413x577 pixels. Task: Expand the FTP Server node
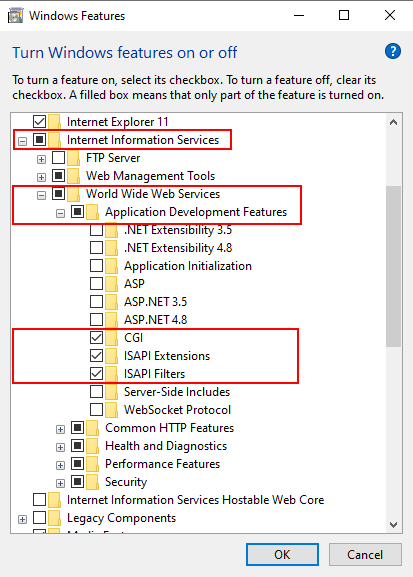tap(41, 160)
